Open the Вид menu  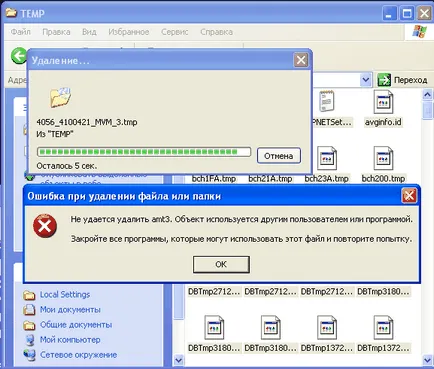point(89,32)
